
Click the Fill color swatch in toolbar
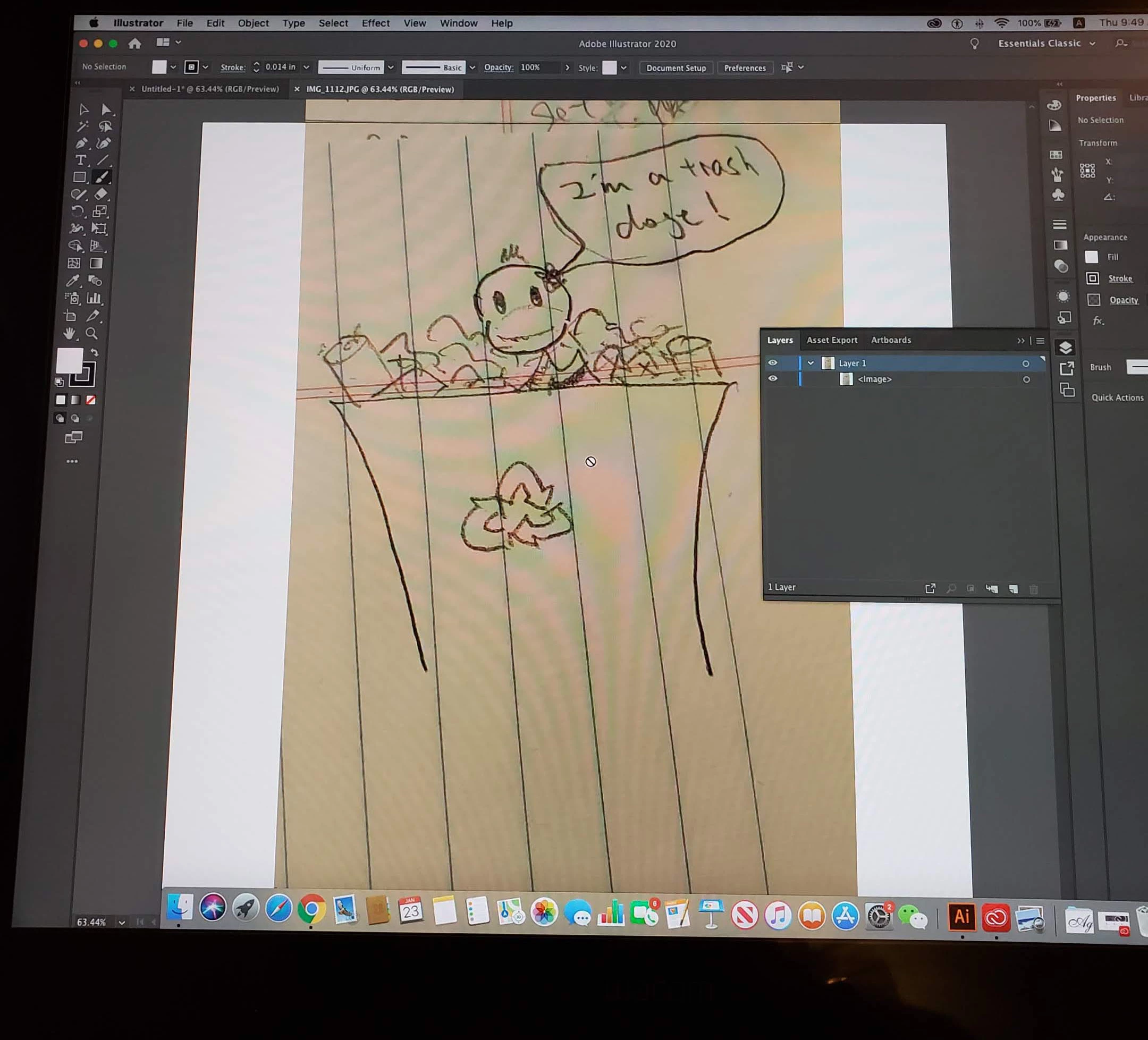70,361
